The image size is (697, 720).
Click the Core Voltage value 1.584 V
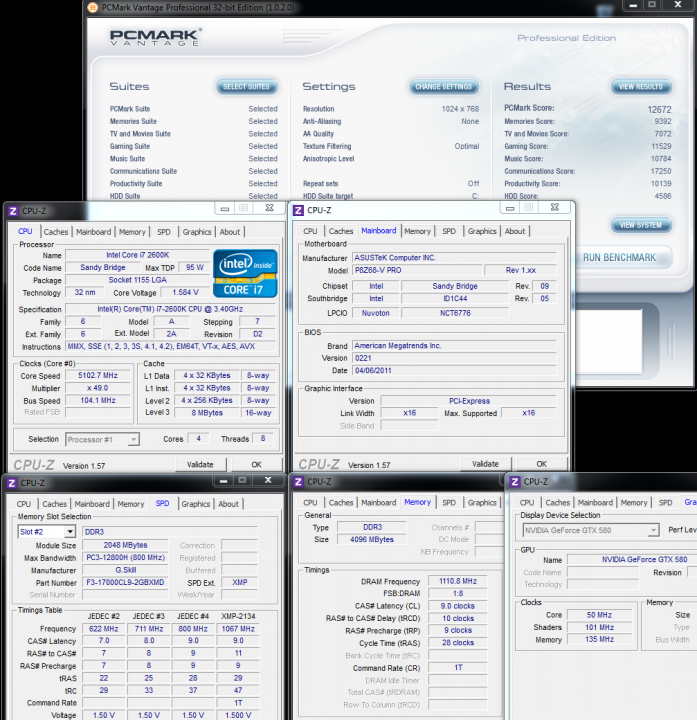(x=185, y=292)
